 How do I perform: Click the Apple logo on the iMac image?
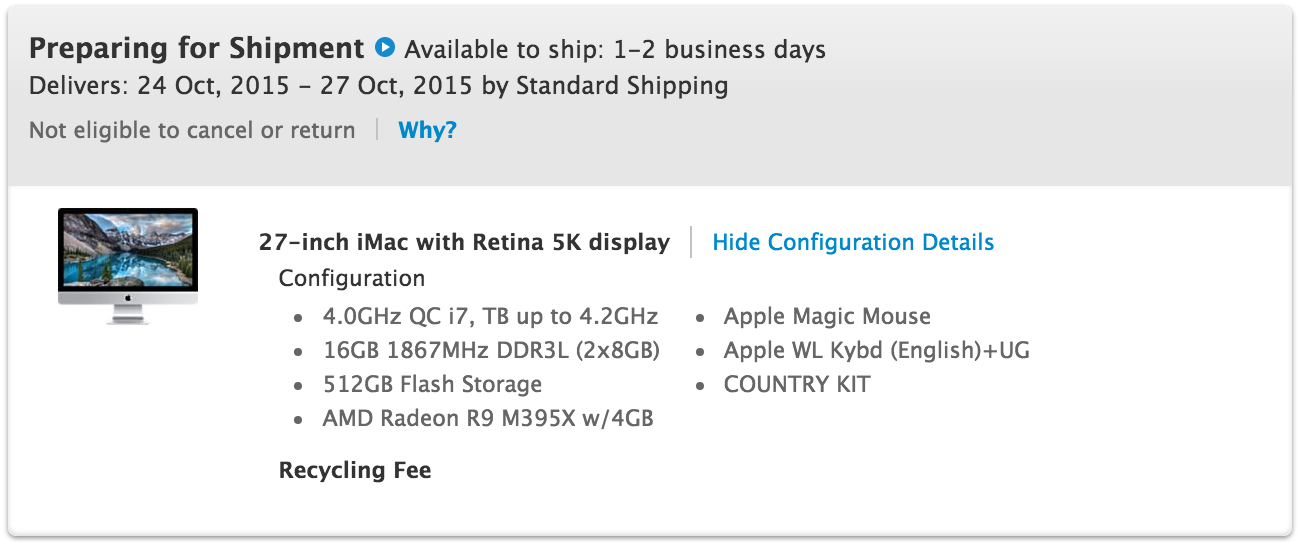click(128, 298)
